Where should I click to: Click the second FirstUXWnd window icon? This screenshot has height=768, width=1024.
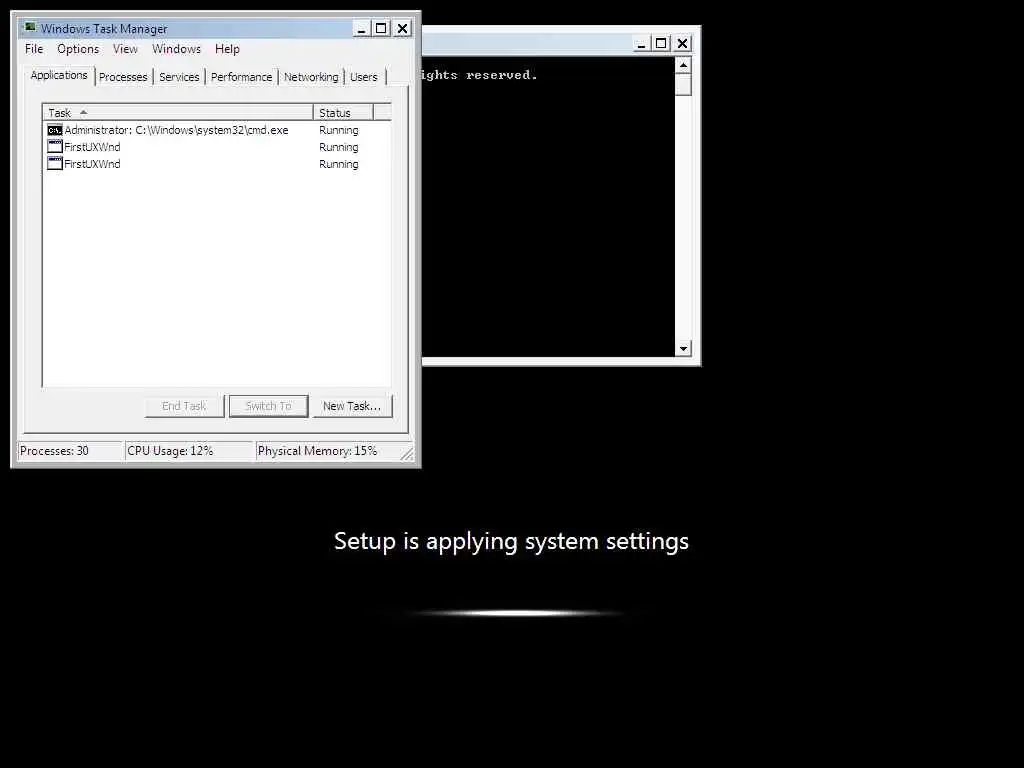[x=55, y=163]
